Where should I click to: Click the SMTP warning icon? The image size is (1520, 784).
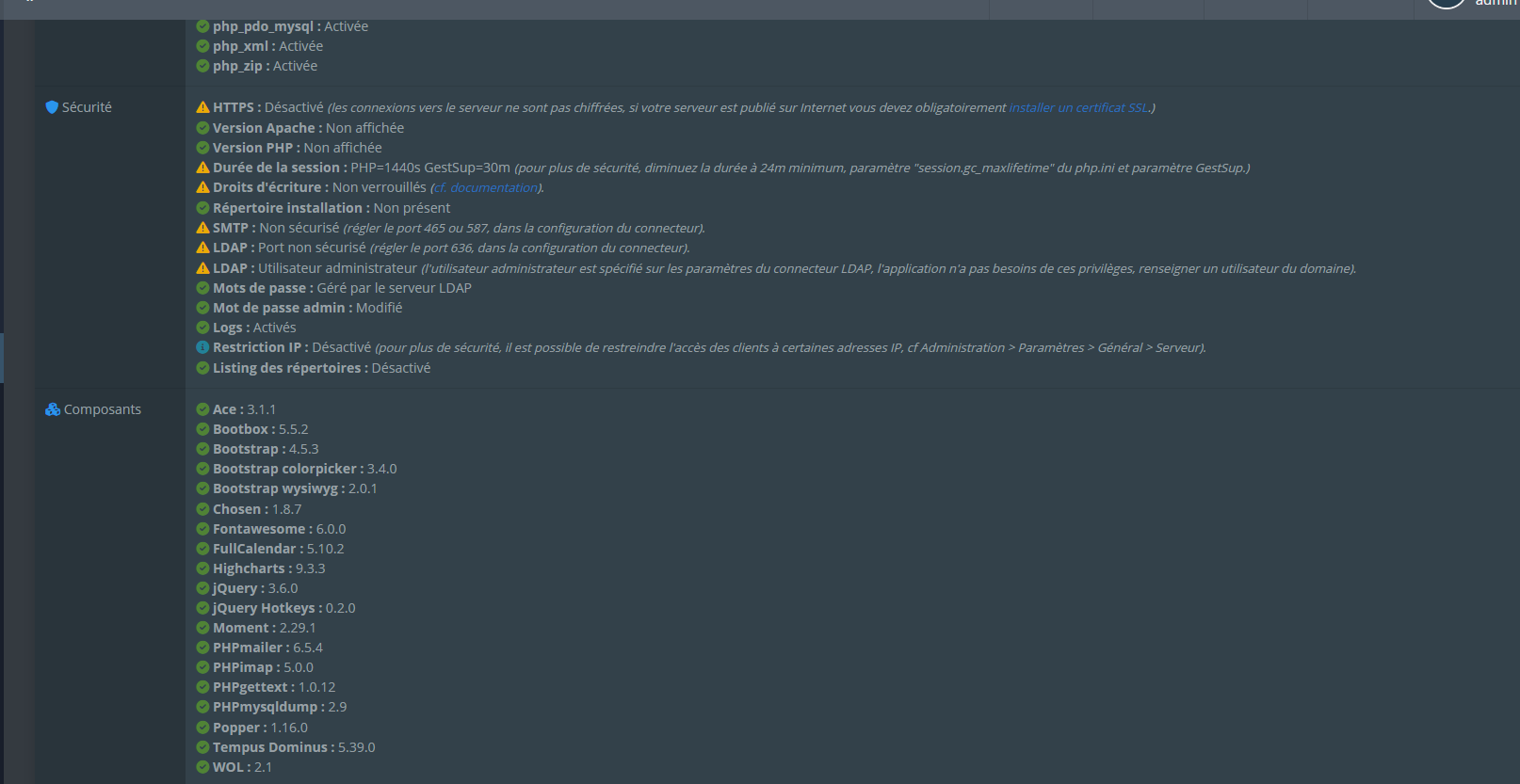pyautogui.click(x=202, y=228)
